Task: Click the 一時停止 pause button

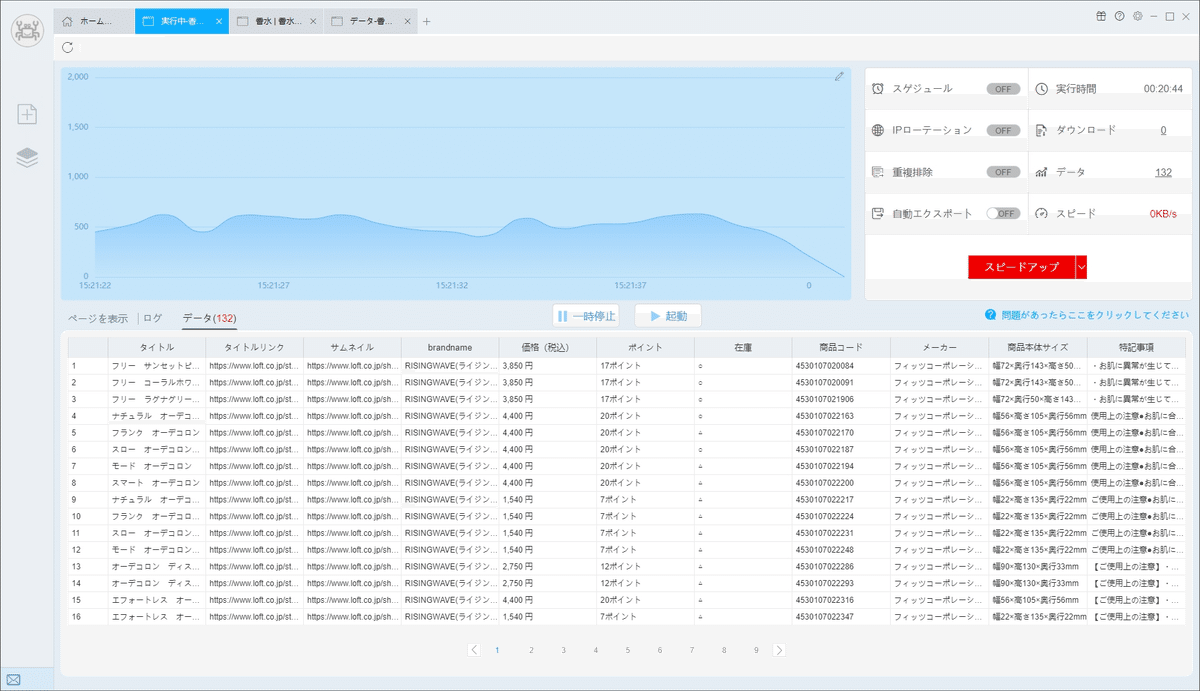Action: point(586,316)
